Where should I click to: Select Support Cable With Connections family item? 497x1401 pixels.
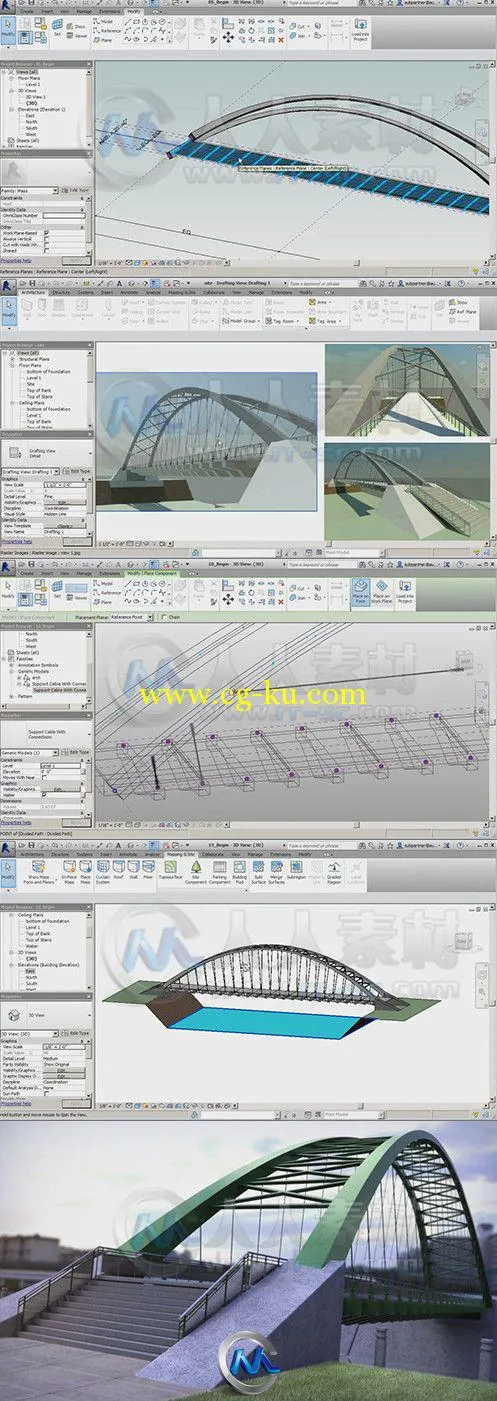point(59,690)
